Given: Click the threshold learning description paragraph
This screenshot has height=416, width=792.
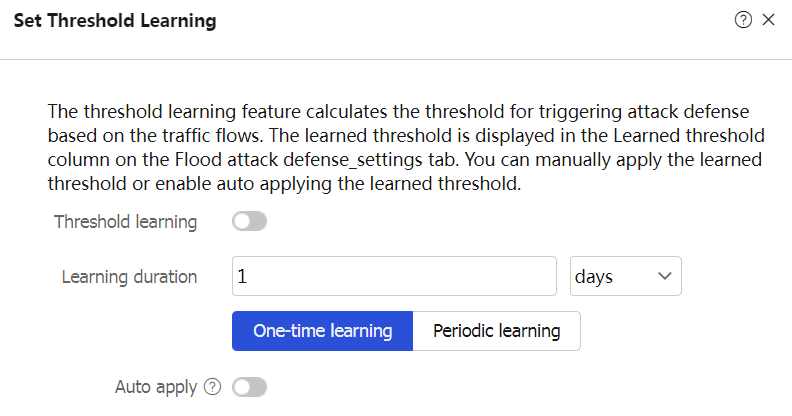Looking at the screenshot, I should coord(406,147).
